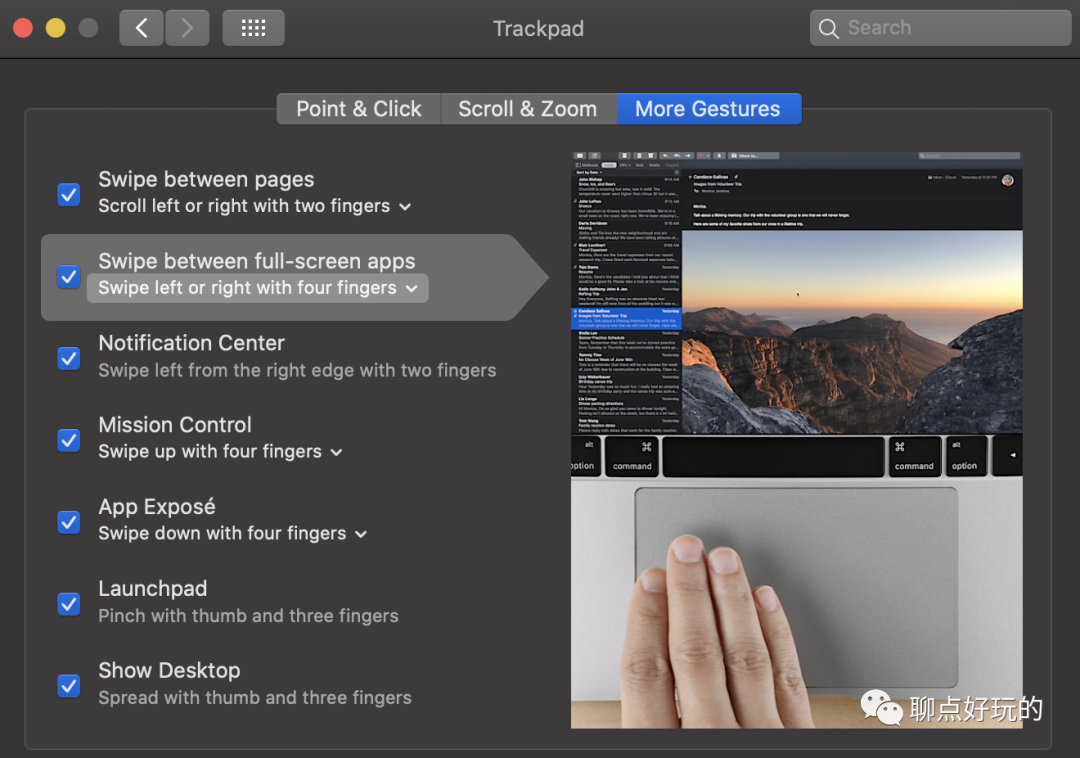Click the Notification Center label
The height and width of the screenshot is (758, 1080).
(x=191, y=343)
